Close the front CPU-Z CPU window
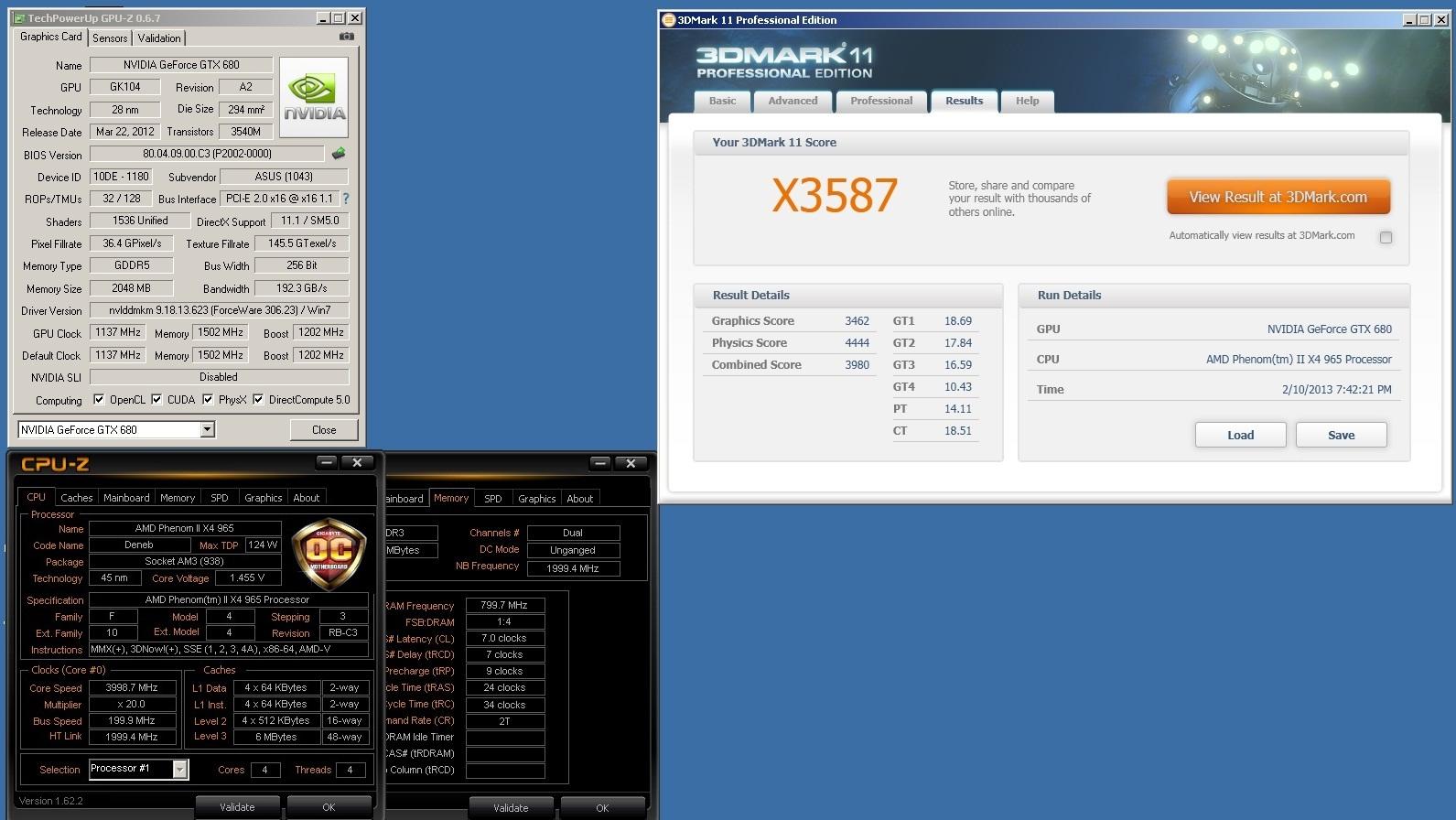Image resolution: width=1456 pixels, height=820 pixels. coord(357,463)
